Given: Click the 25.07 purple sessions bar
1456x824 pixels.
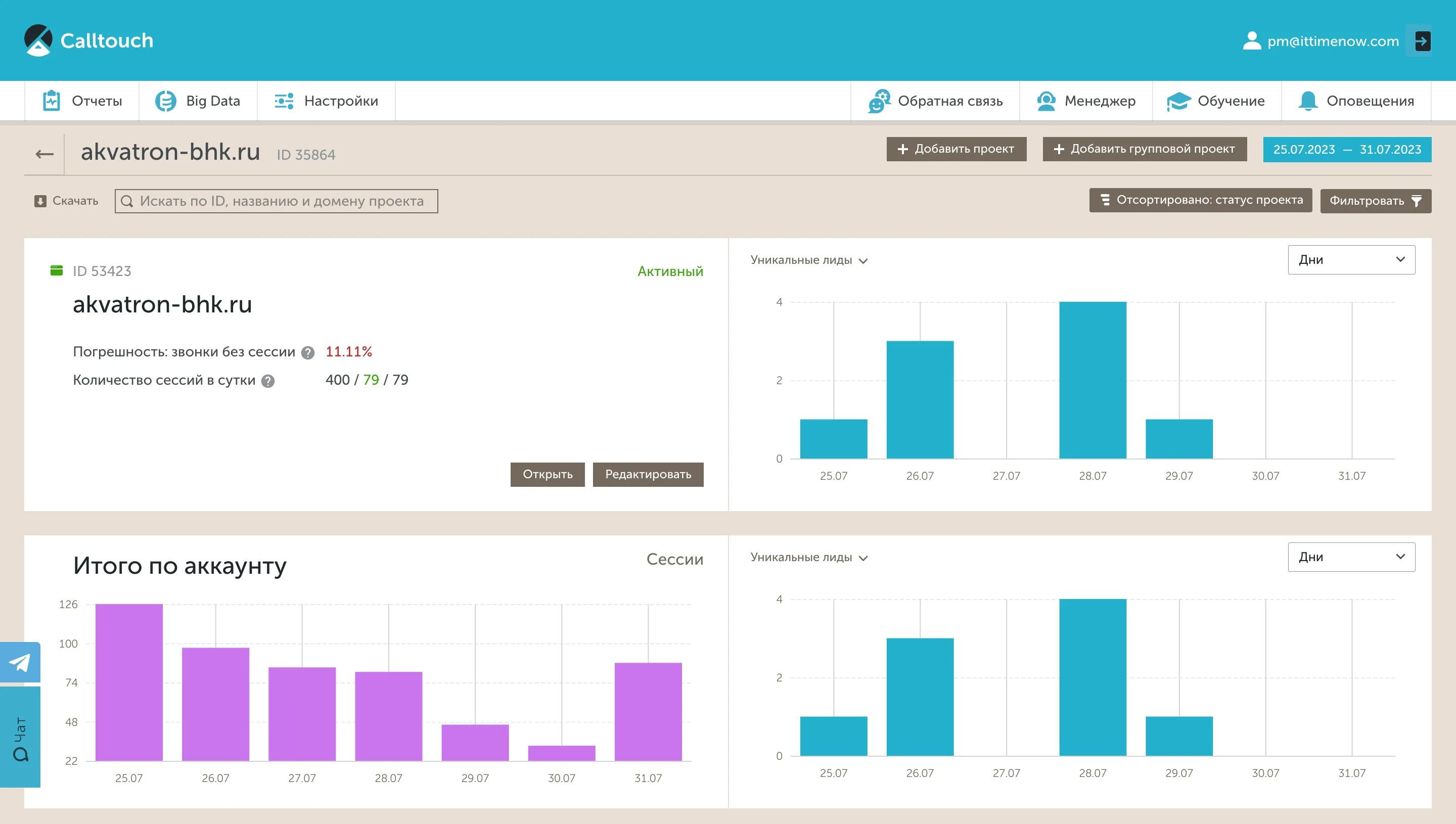Looking at the screenshot, I should [129, 682].
